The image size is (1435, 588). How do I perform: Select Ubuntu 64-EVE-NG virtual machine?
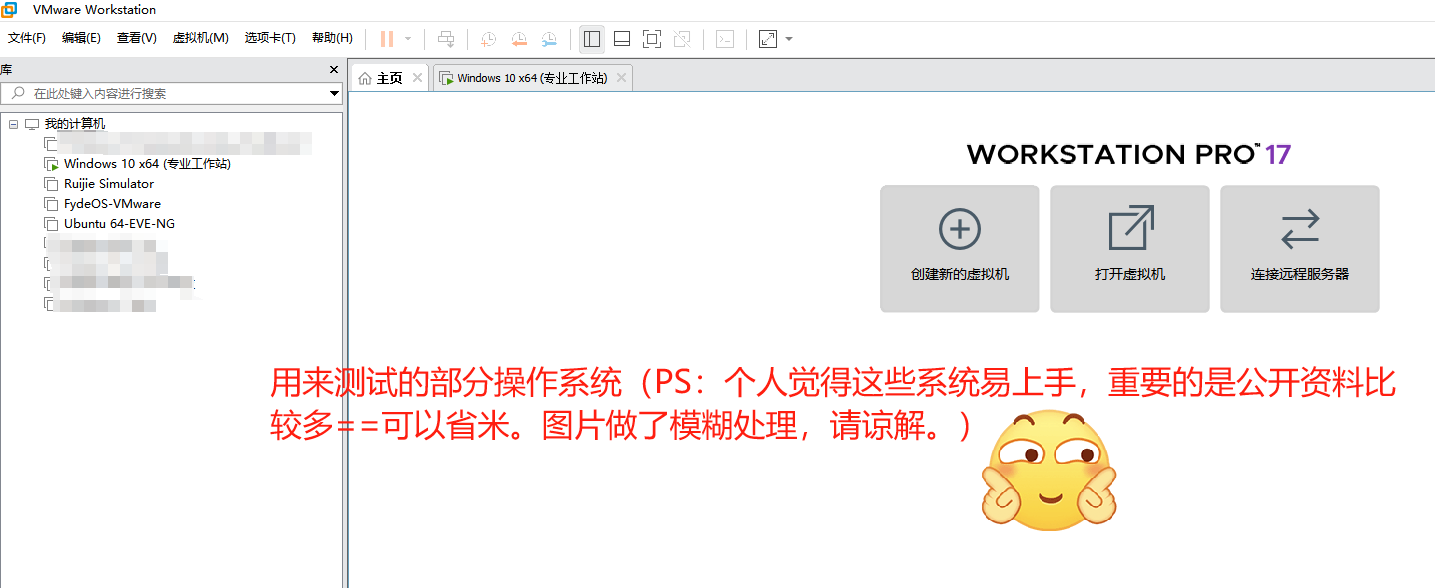pyautogui.click(x=119, y=224)
